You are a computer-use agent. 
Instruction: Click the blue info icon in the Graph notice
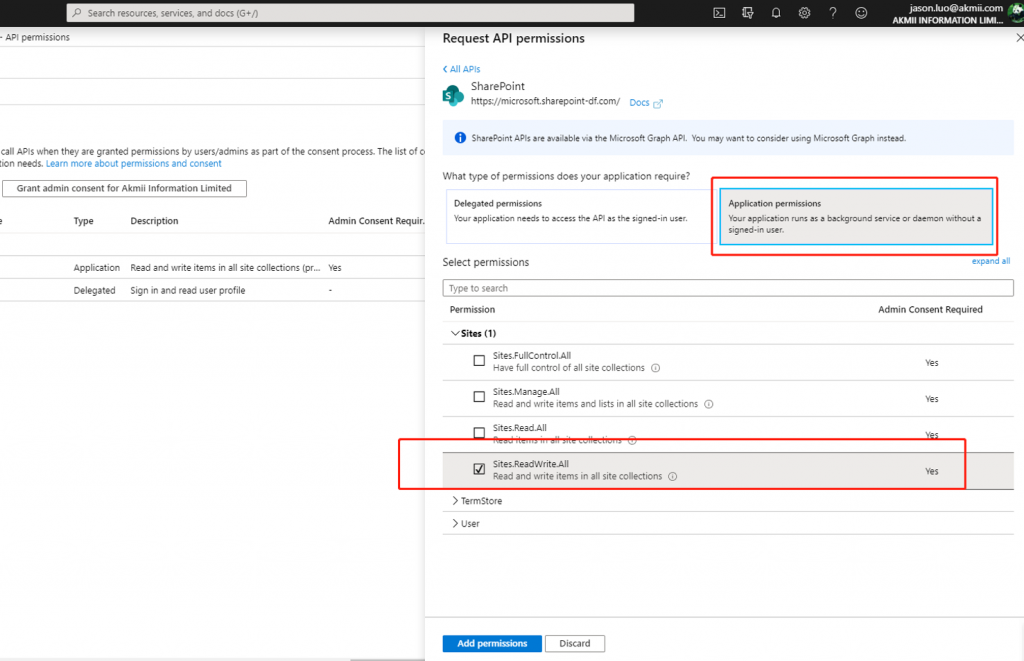point(460,138)
